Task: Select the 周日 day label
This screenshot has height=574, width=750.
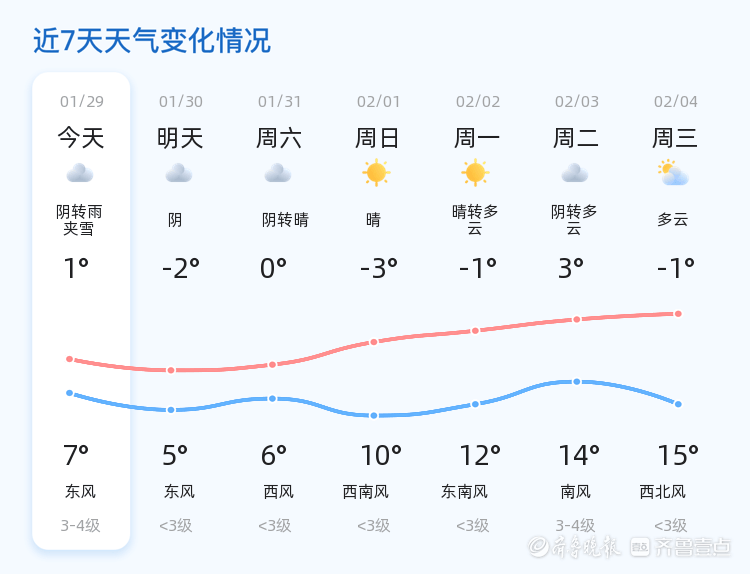Action: pyautogui.click(x=377, y=138)
